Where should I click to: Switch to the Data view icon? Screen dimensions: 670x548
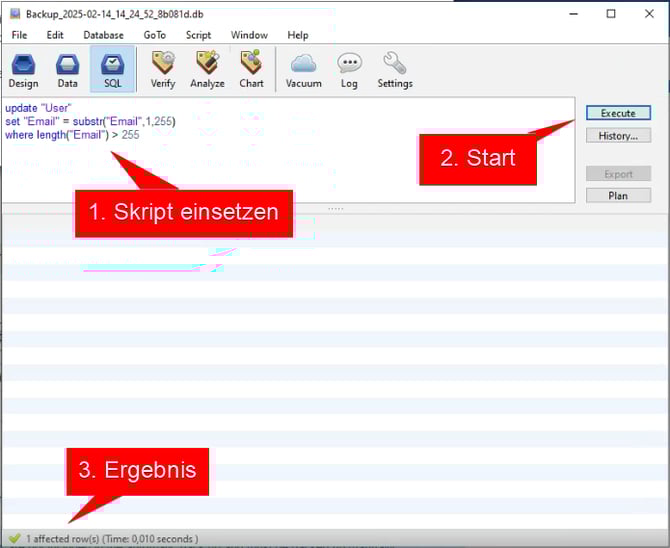(x=67, y=70)
